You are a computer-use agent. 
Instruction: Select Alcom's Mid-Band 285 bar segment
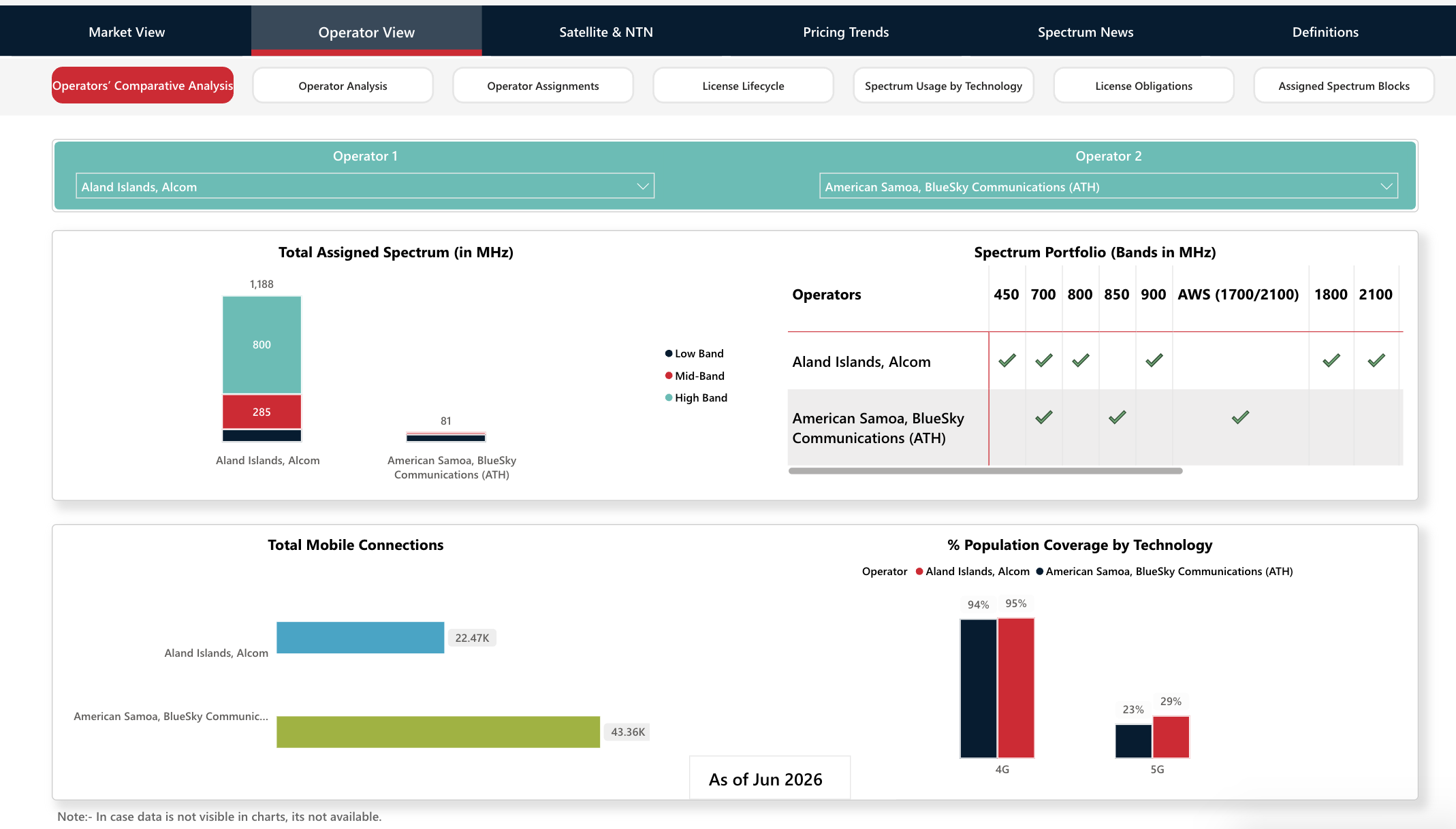(x=262, y=412)
